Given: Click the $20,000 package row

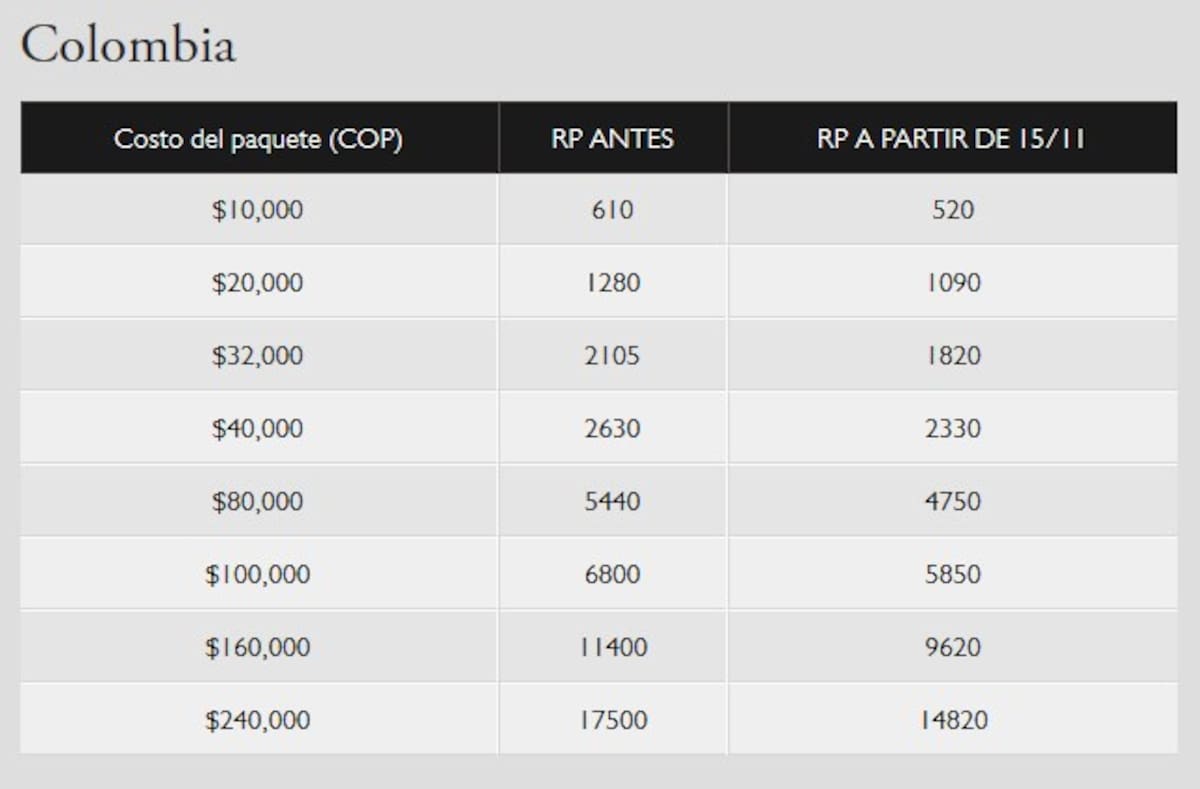Looking at the screenshot, I should point(598,283).
